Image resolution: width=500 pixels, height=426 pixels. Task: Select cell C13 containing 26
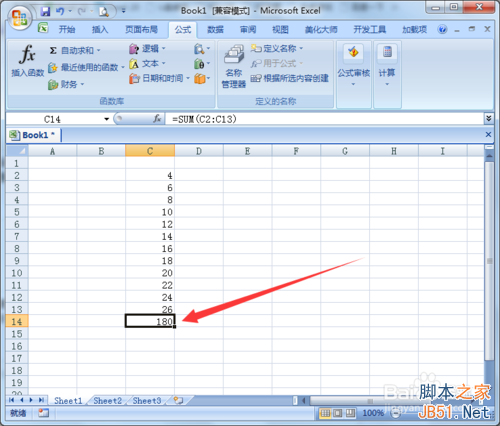point(150,309)
